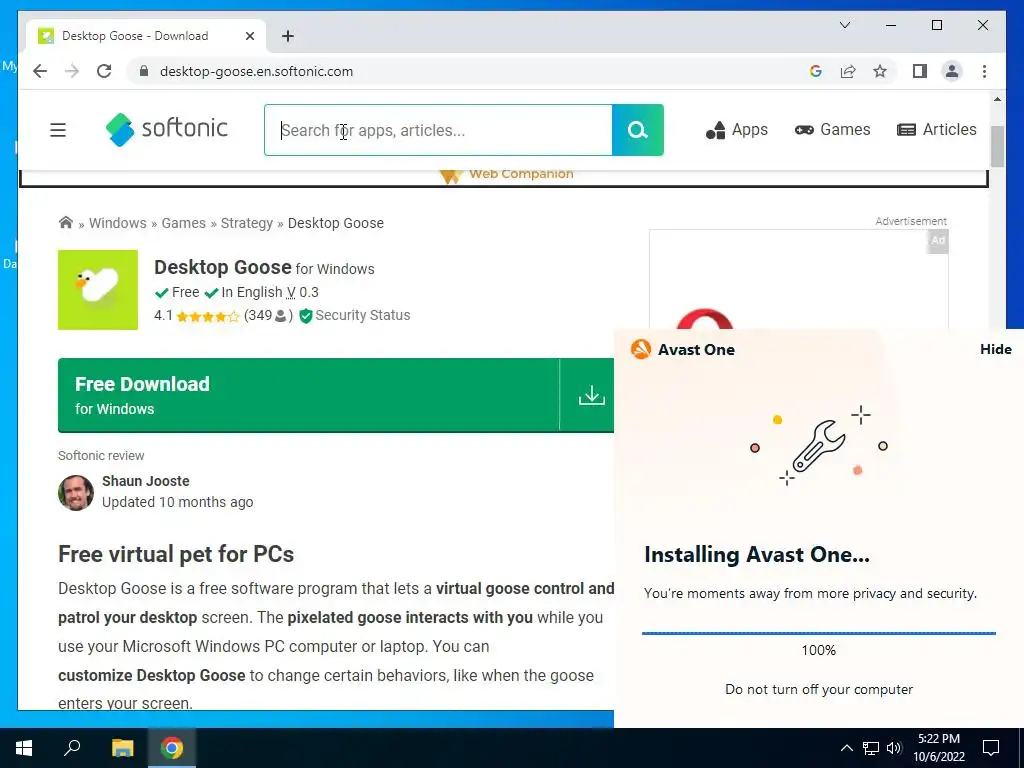The width and height of the screenshot is (1024, 768).
Task: Show hidden system tray icons
Action: click(846, 748)
